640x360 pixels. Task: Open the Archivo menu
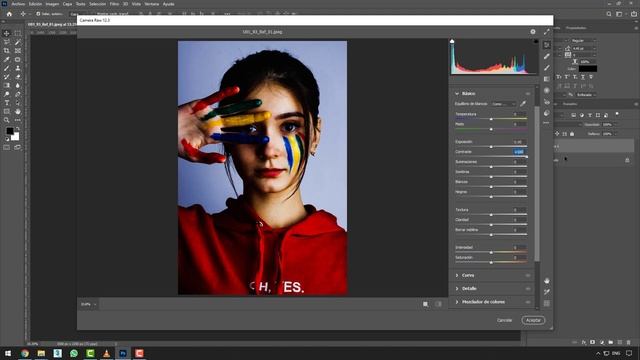coord(18,4)
